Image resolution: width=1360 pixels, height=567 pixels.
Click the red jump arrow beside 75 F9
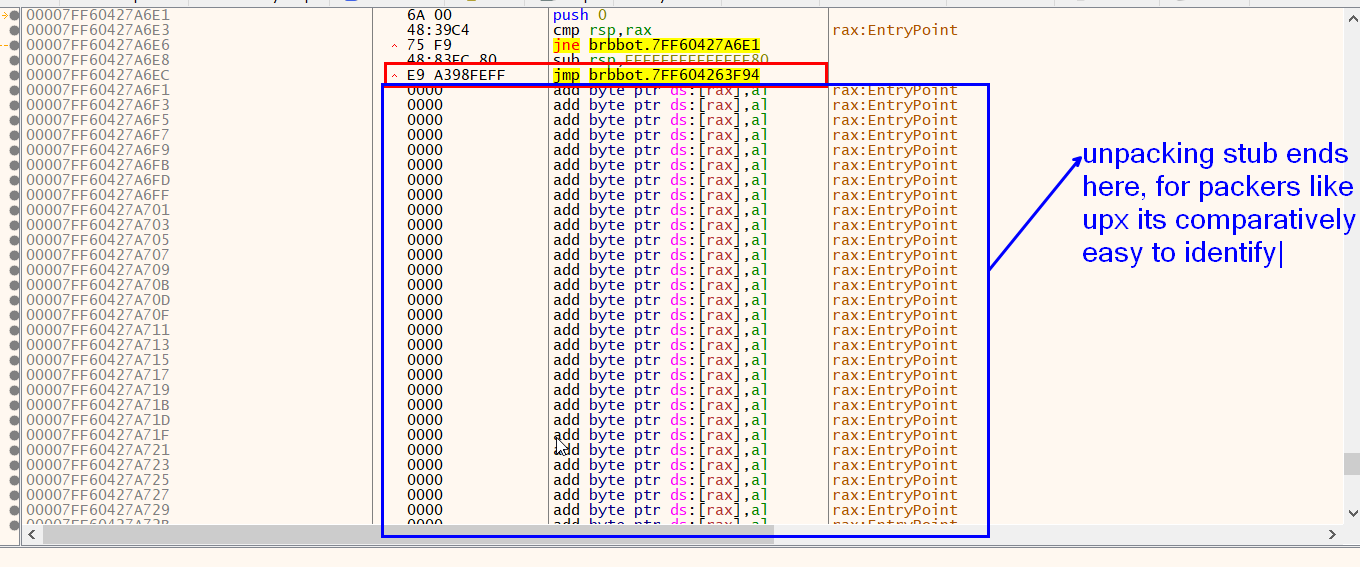(x=394, y=45)
